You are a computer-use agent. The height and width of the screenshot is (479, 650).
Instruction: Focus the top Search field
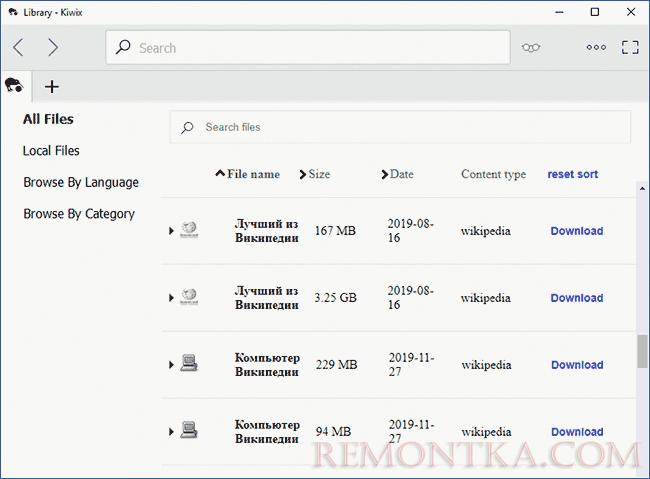tap(308, 47)
